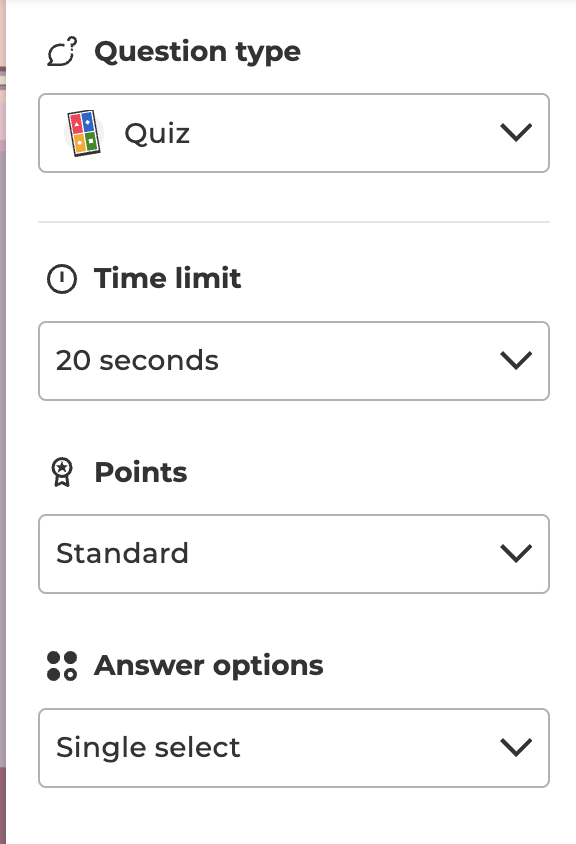
Task: Click the "Time limit" label
Action: coord(166,279)
